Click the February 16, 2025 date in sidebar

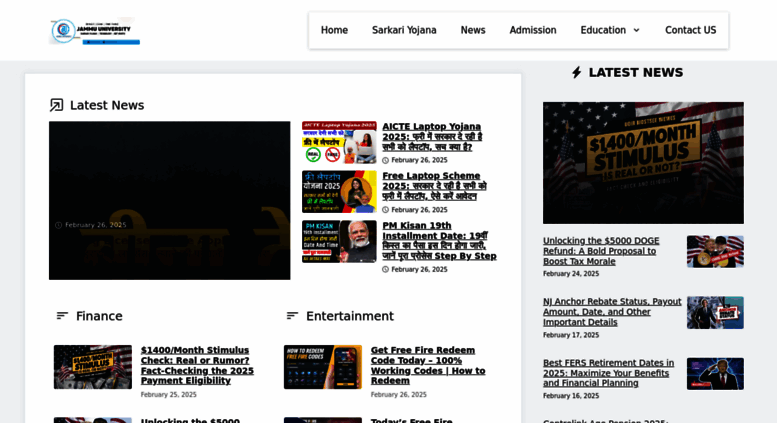coord(571,396)
